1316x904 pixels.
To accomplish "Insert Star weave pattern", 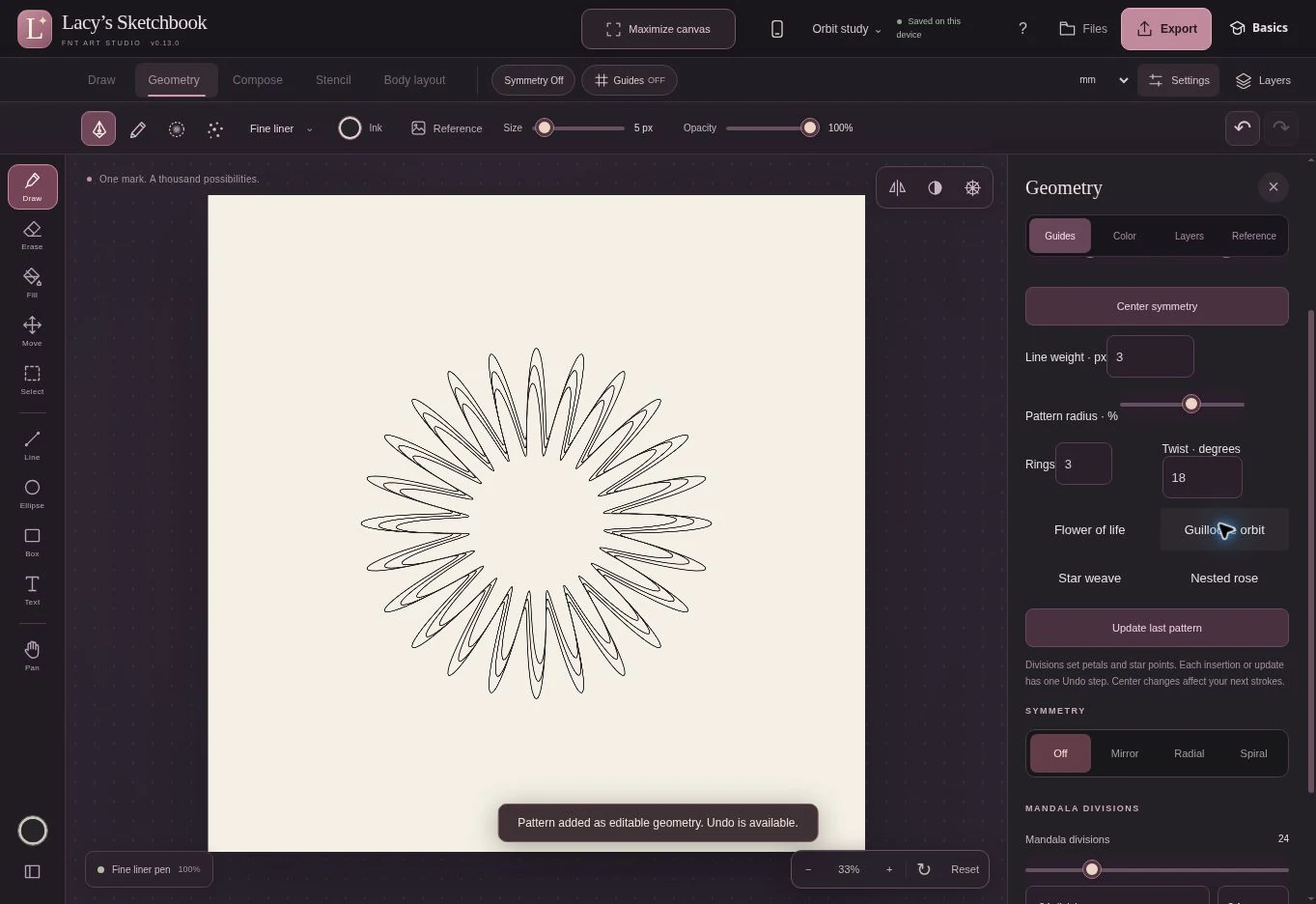I will click(1089, 578).
